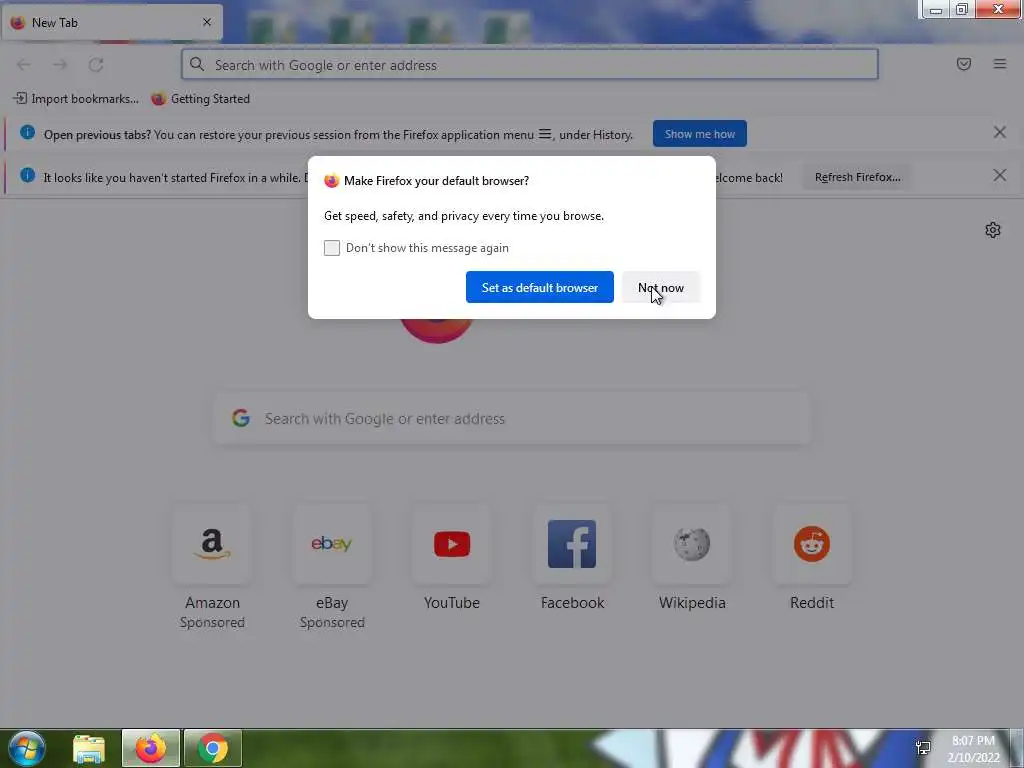Close the New Tab tab

tap(207, 22)
